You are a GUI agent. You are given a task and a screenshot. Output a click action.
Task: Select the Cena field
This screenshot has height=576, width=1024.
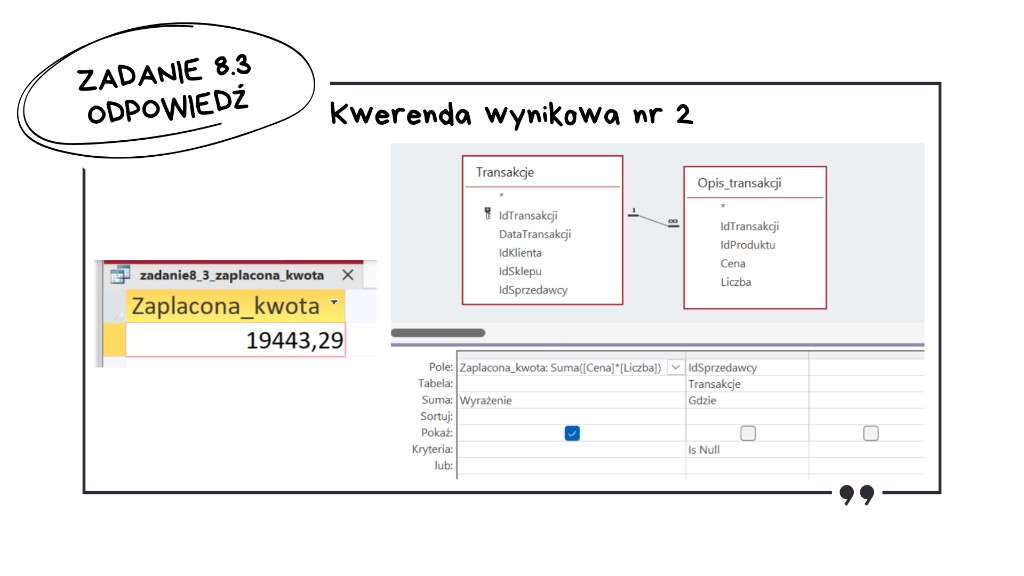[733, 263]
